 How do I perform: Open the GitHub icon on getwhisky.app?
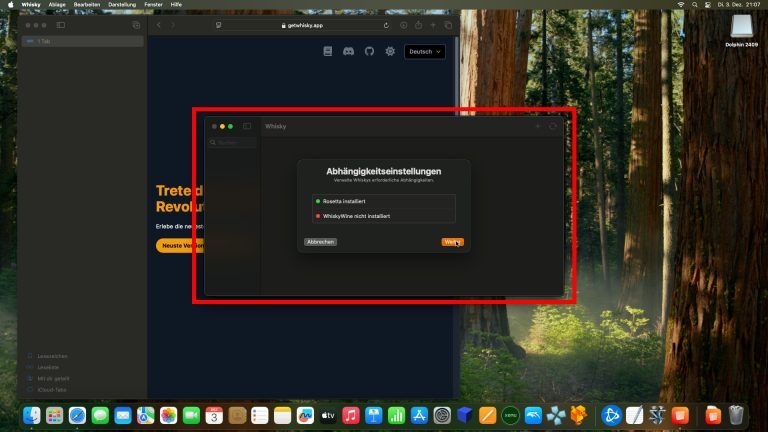point(369,51)
